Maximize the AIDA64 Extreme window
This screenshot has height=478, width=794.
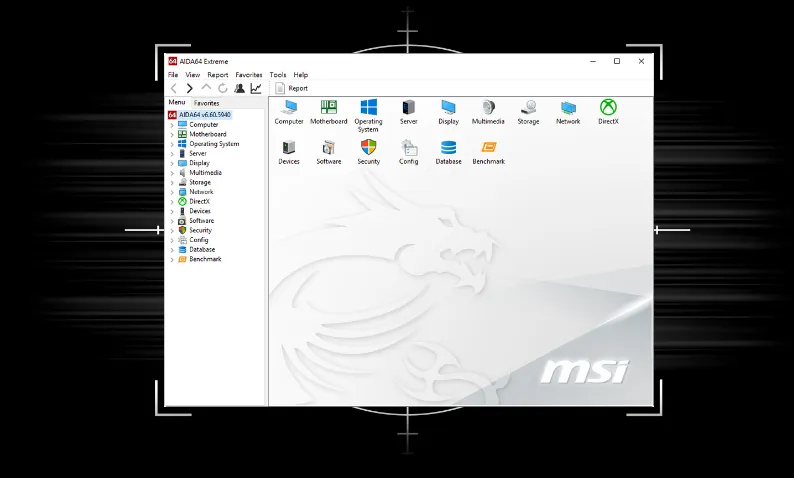[x=617, y=61]
